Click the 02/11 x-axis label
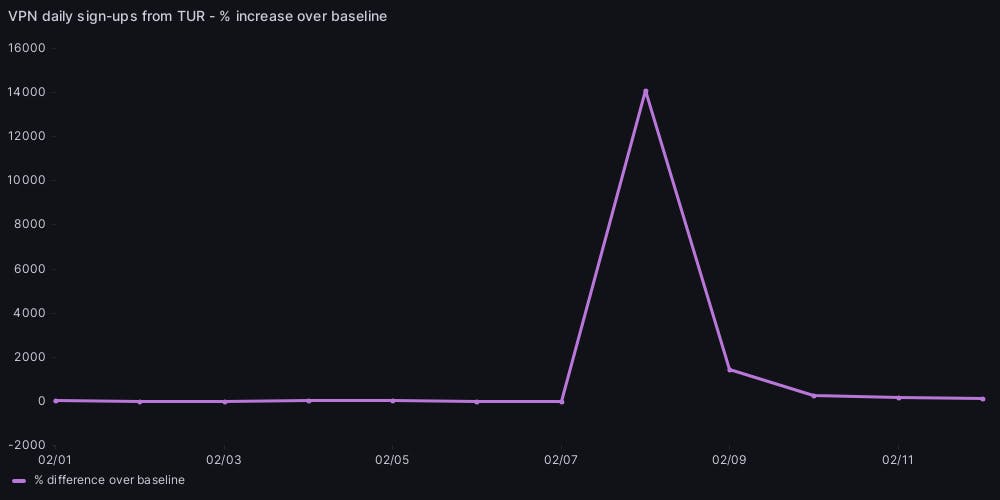This screenshot has width=1000, height=500. click(x=898, y=460)
